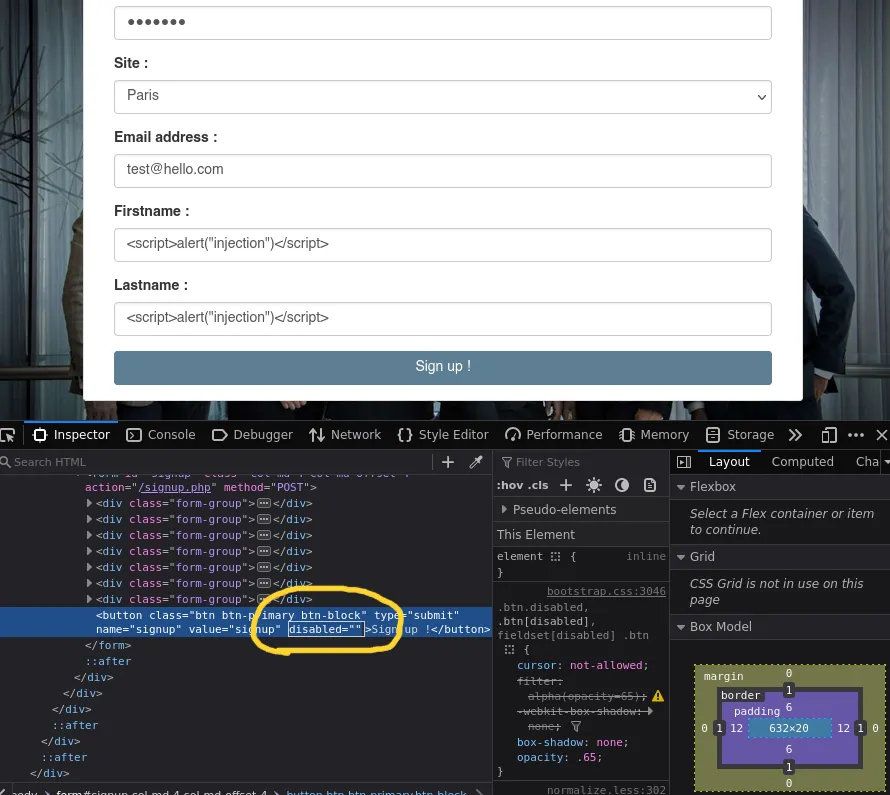Click the eyedropper color picker icon
Image resolution: width=890 pixels, height=795 pixels.
click(476, 462)
